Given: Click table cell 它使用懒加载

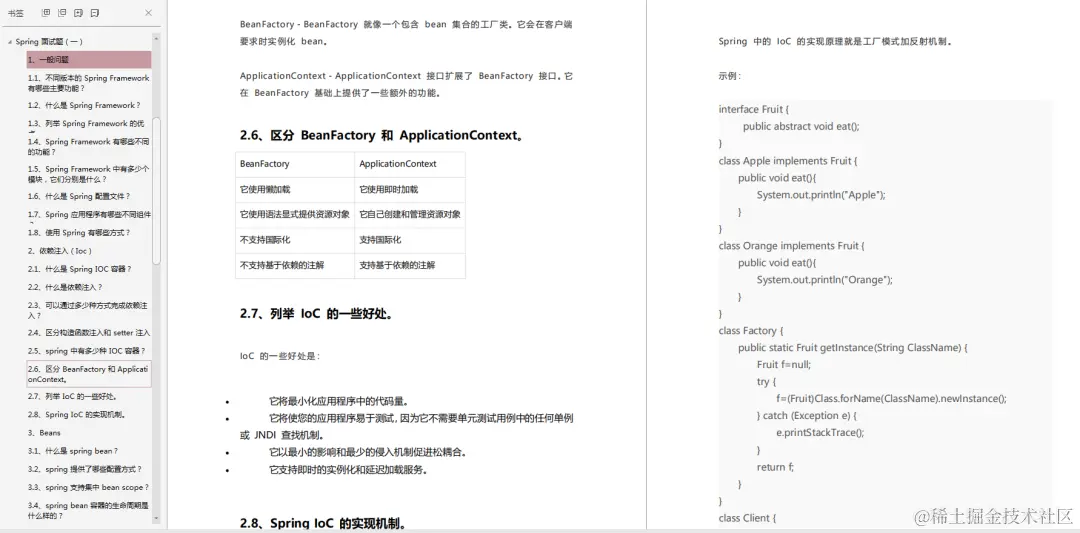Looking at the screenshot, I should tap(295, 189).
